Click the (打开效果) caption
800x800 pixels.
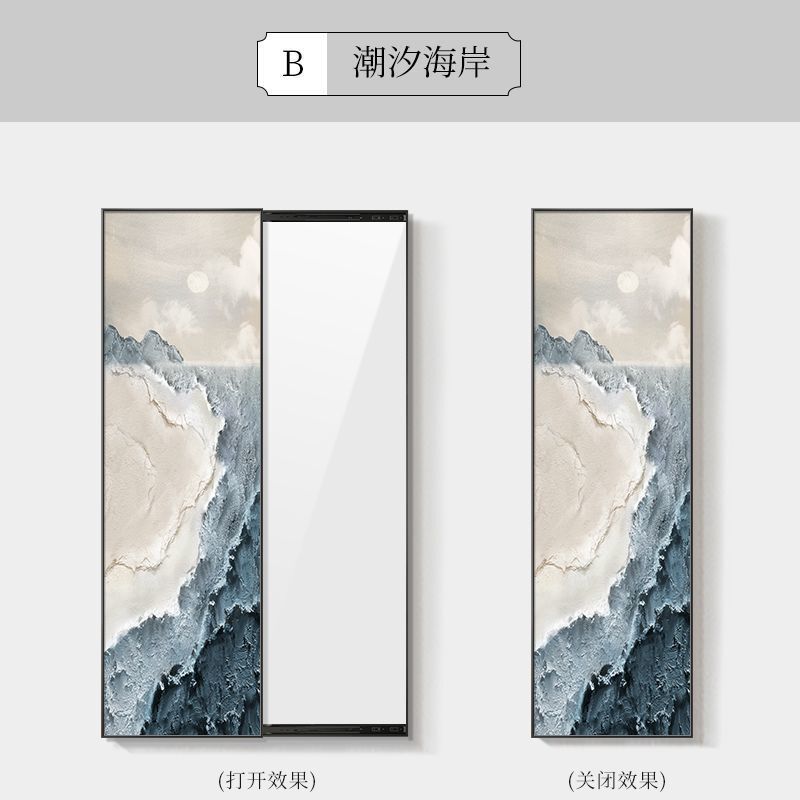(x=267, y=781)
